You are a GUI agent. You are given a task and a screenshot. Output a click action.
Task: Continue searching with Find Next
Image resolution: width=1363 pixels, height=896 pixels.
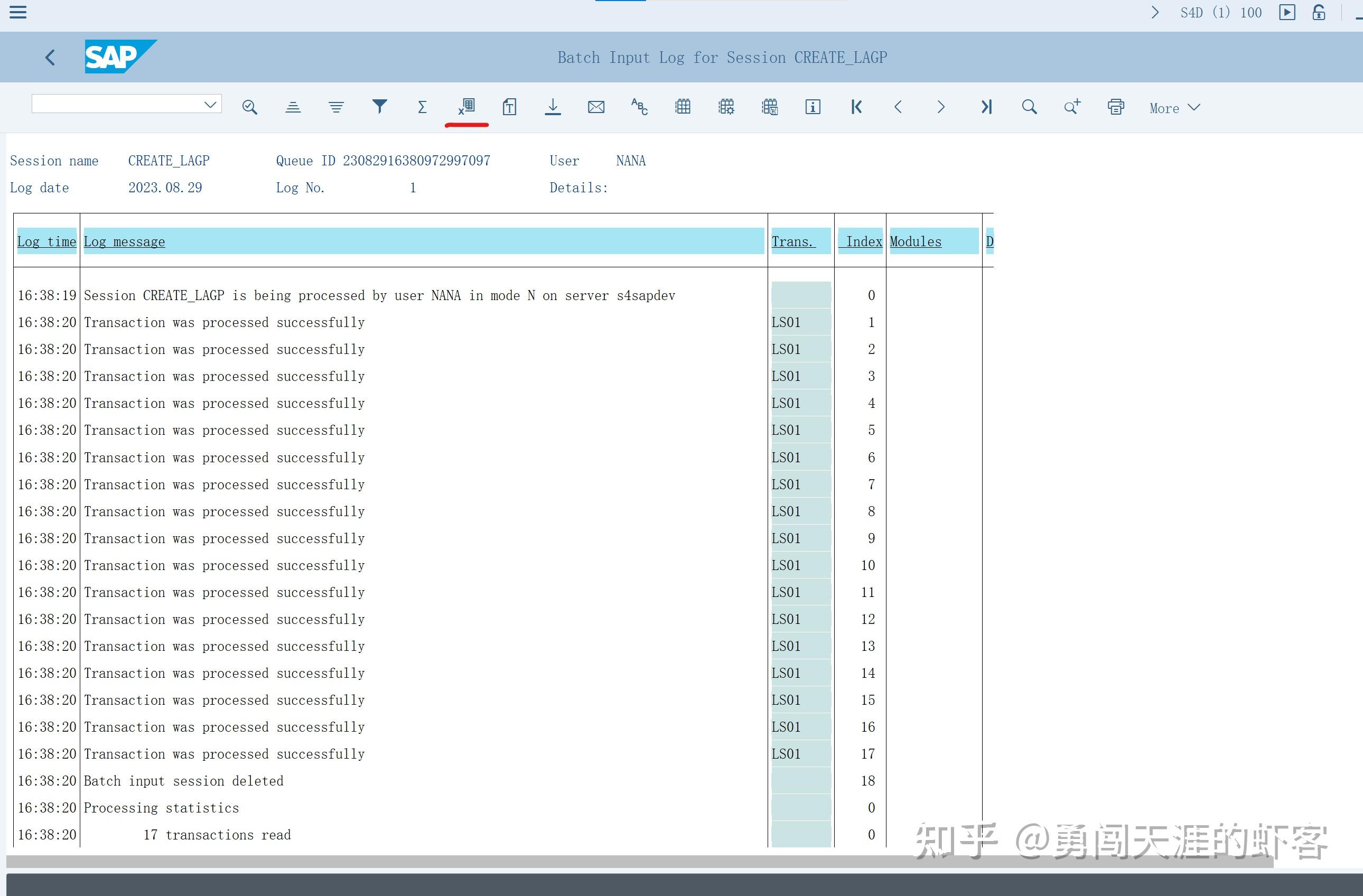(1072, 107)
